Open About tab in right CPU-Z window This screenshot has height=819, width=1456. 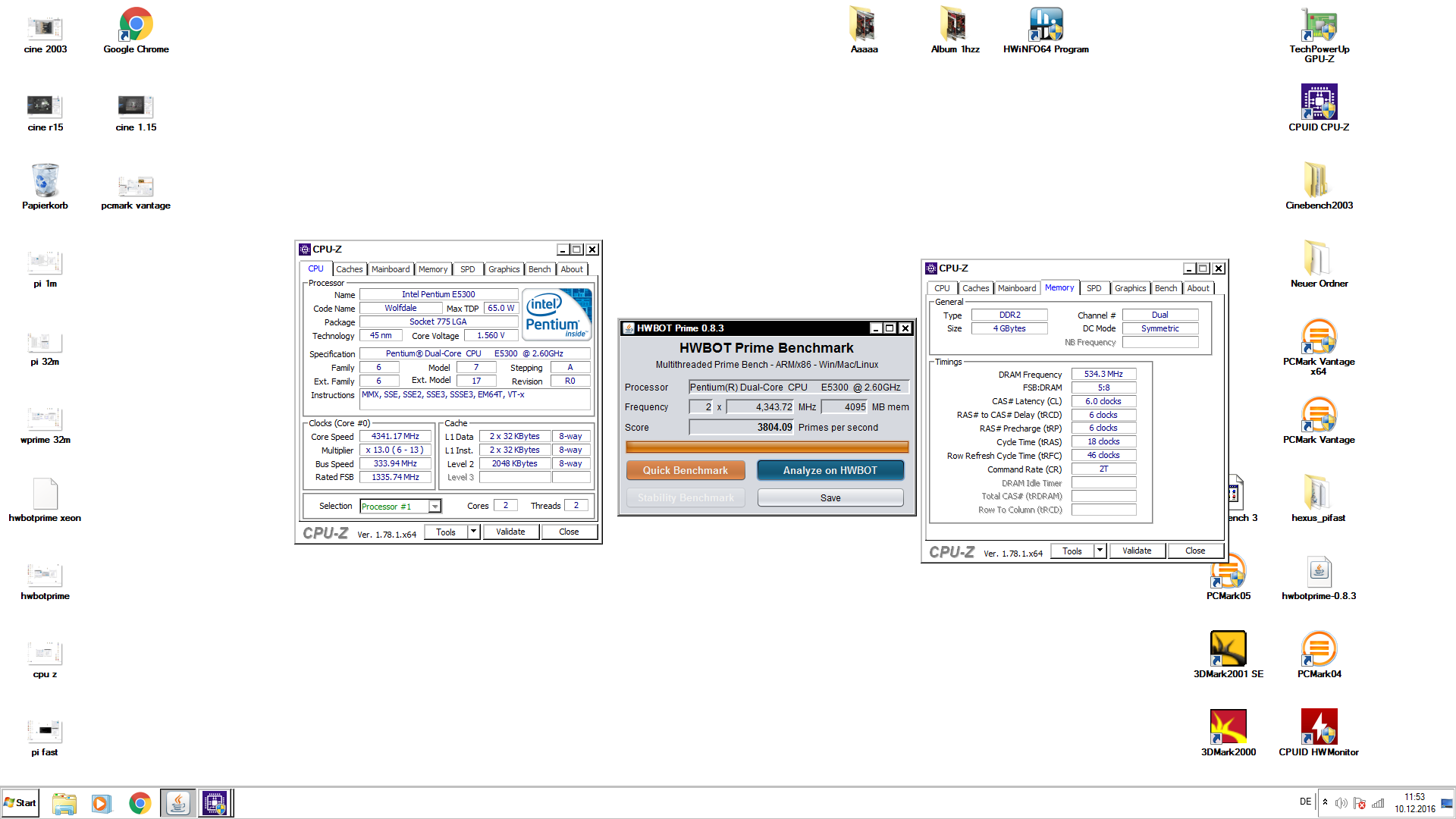(1198, 288)
